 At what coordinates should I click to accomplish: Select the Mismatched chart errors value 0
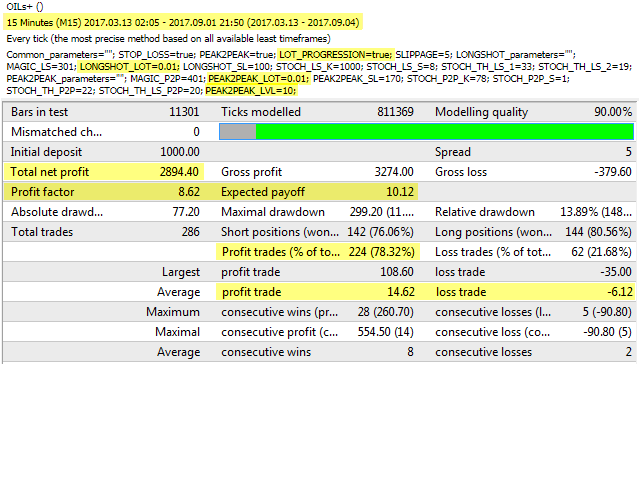(x=196, y=132)
